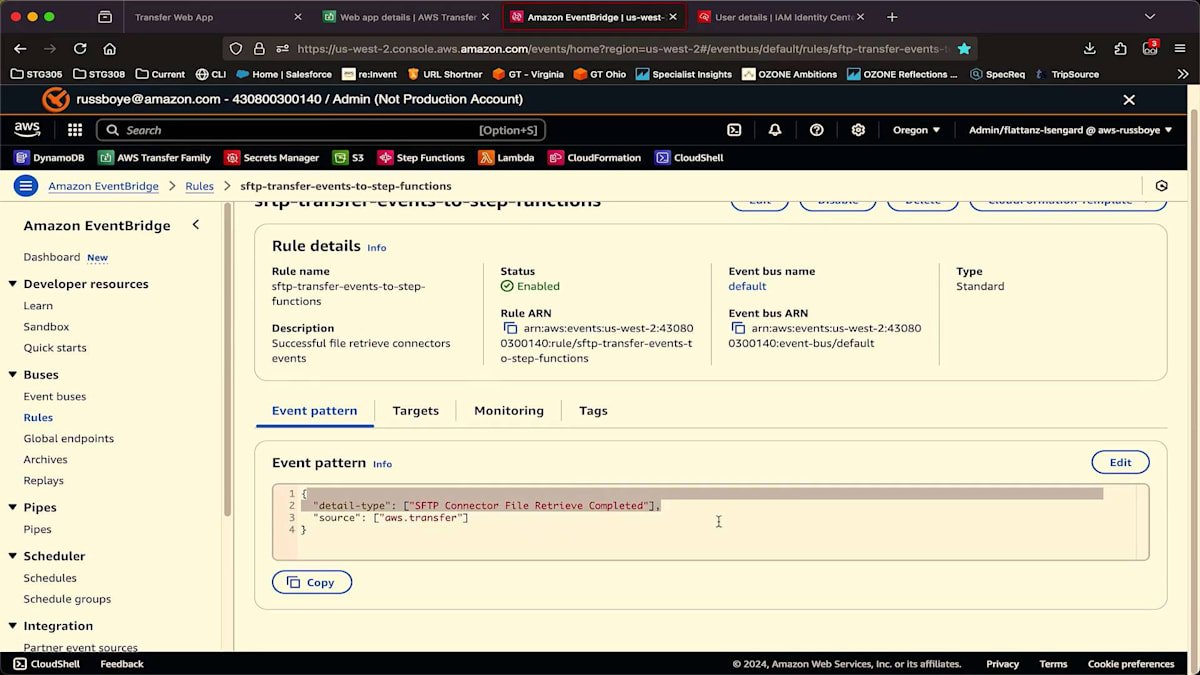Screen dimensions: 1200x675
Task: Click the browser reload button
Action: coord(80,48)
